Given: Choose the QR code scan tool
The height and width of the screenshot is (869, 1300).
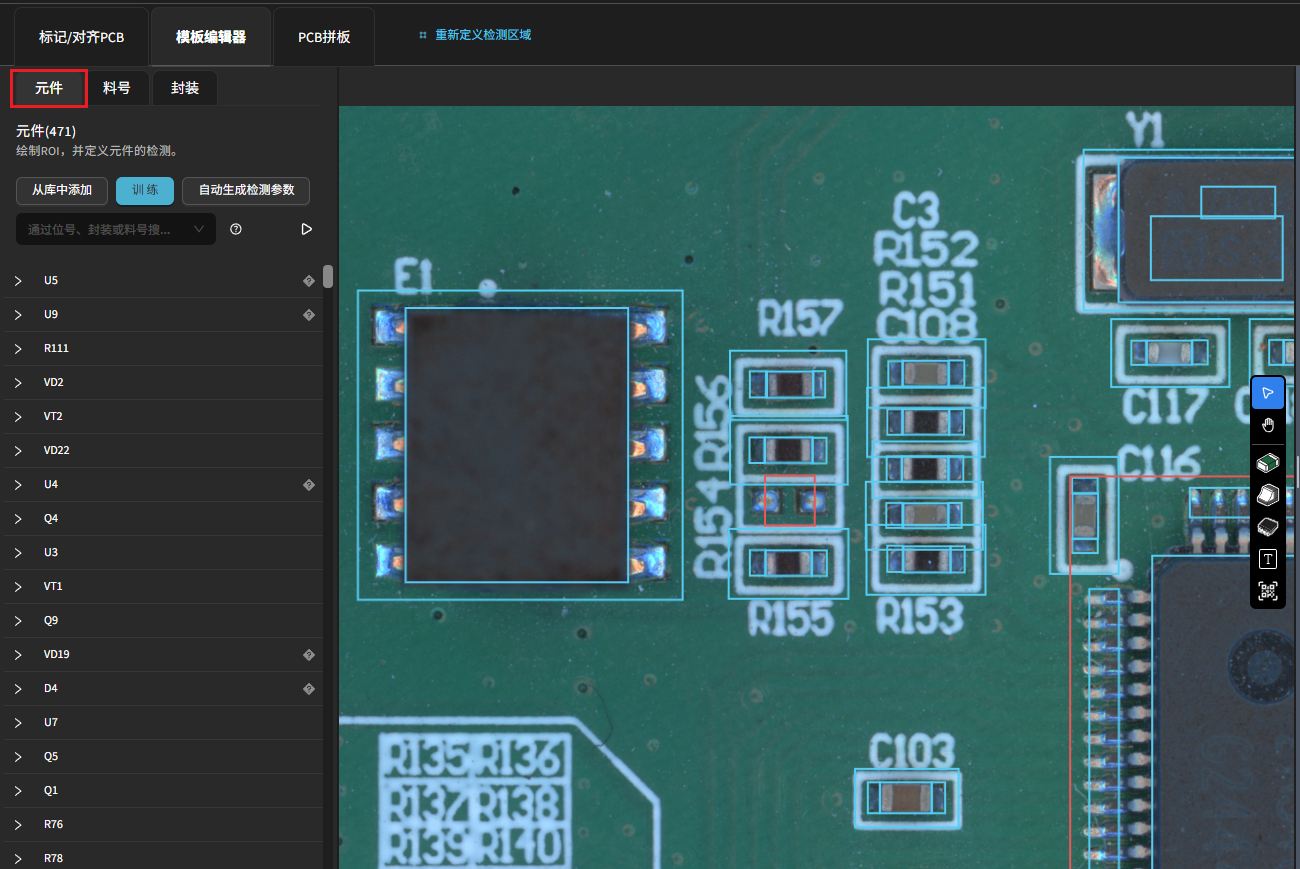Looking at the screenshot, I should click(1268, 591).
